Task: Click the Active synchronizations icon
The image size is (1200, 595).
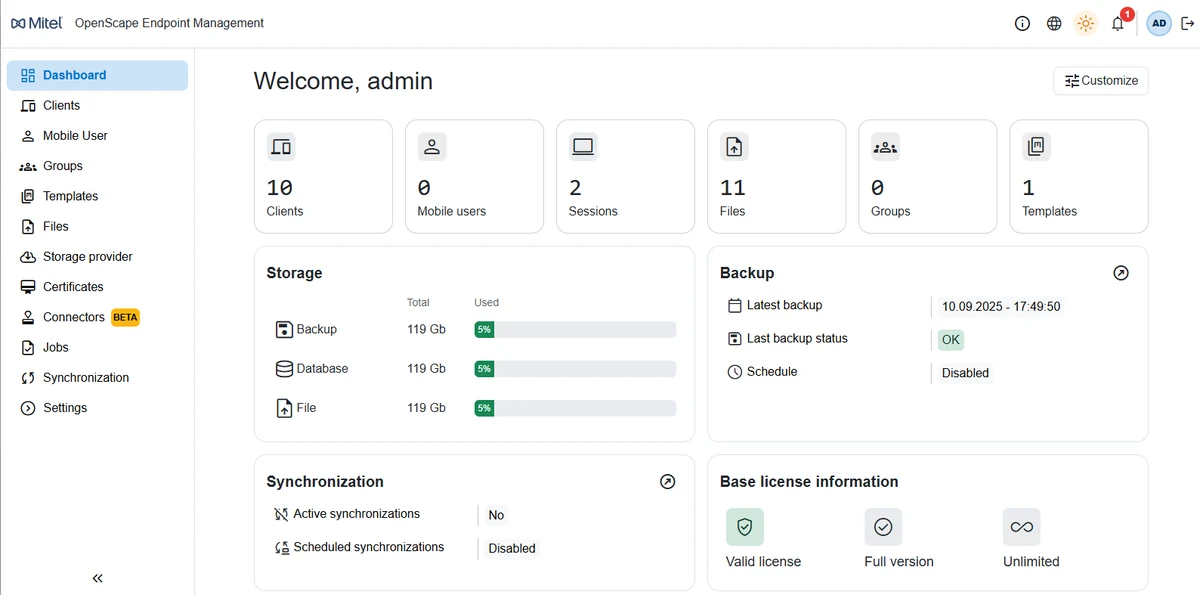Action: [x=281, y=514]
